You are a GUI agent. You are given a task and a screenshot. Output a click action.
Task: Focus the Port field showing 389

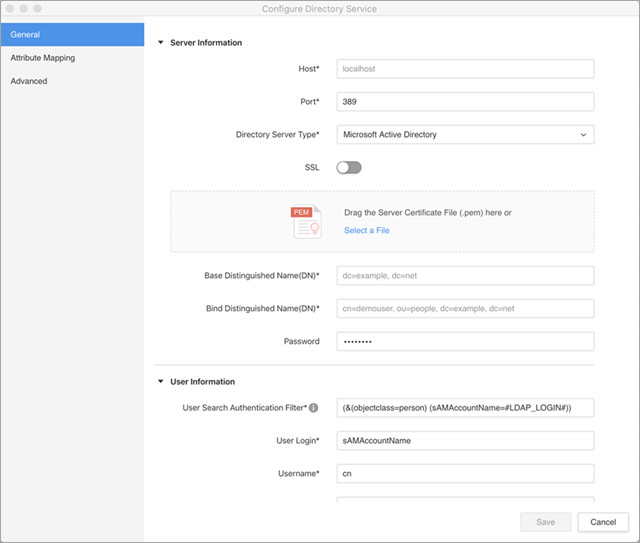coord(465,102)
